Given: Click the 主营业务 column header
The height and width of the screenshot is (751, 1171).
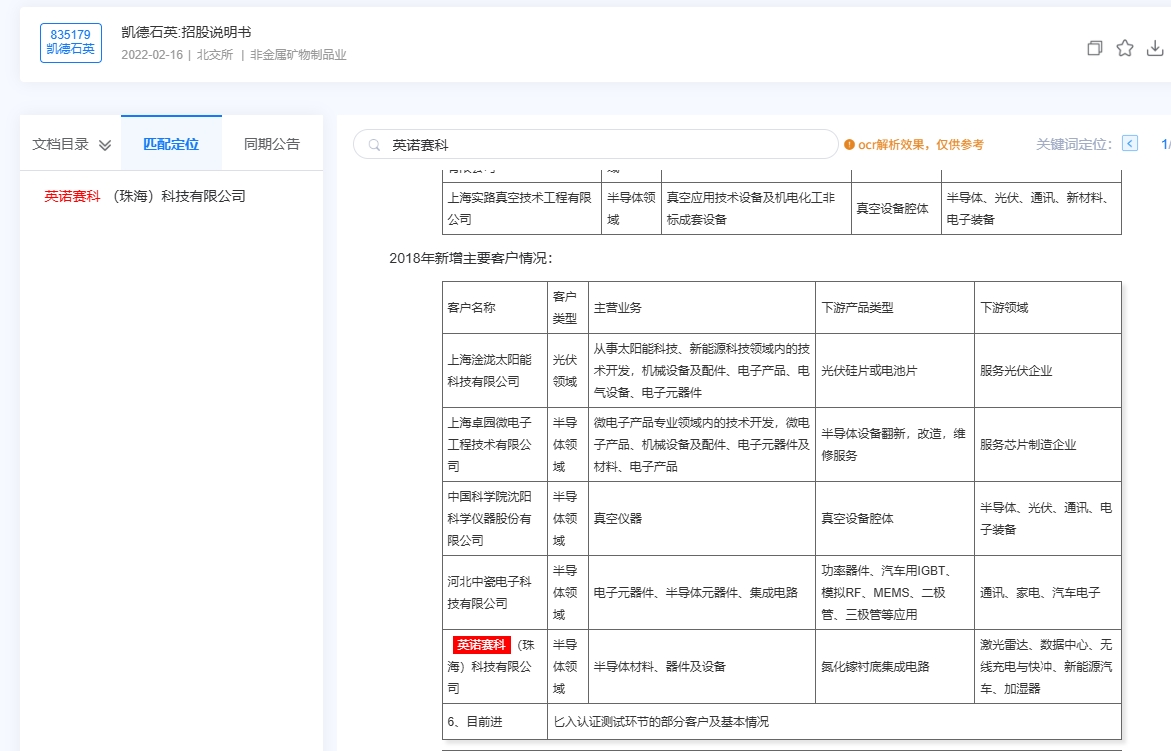Looking at the screenshot, I should point(701,308).
